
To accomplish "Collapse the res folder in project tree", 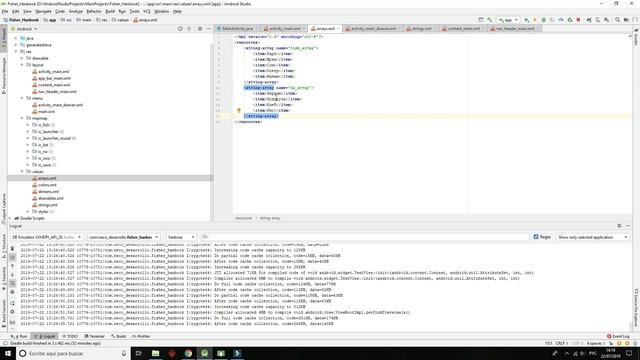I will 16,52.
